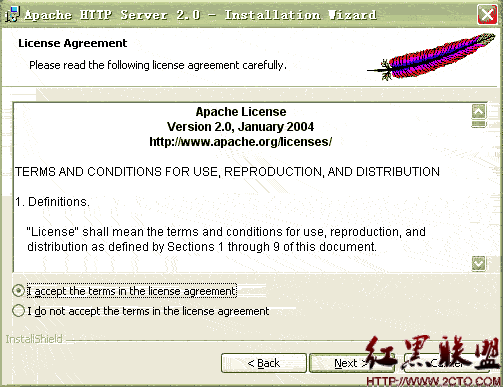Click the license text scroll-up arrow
Image resolution: width=503 pixels, height=387 pixels.
(479, 111)
